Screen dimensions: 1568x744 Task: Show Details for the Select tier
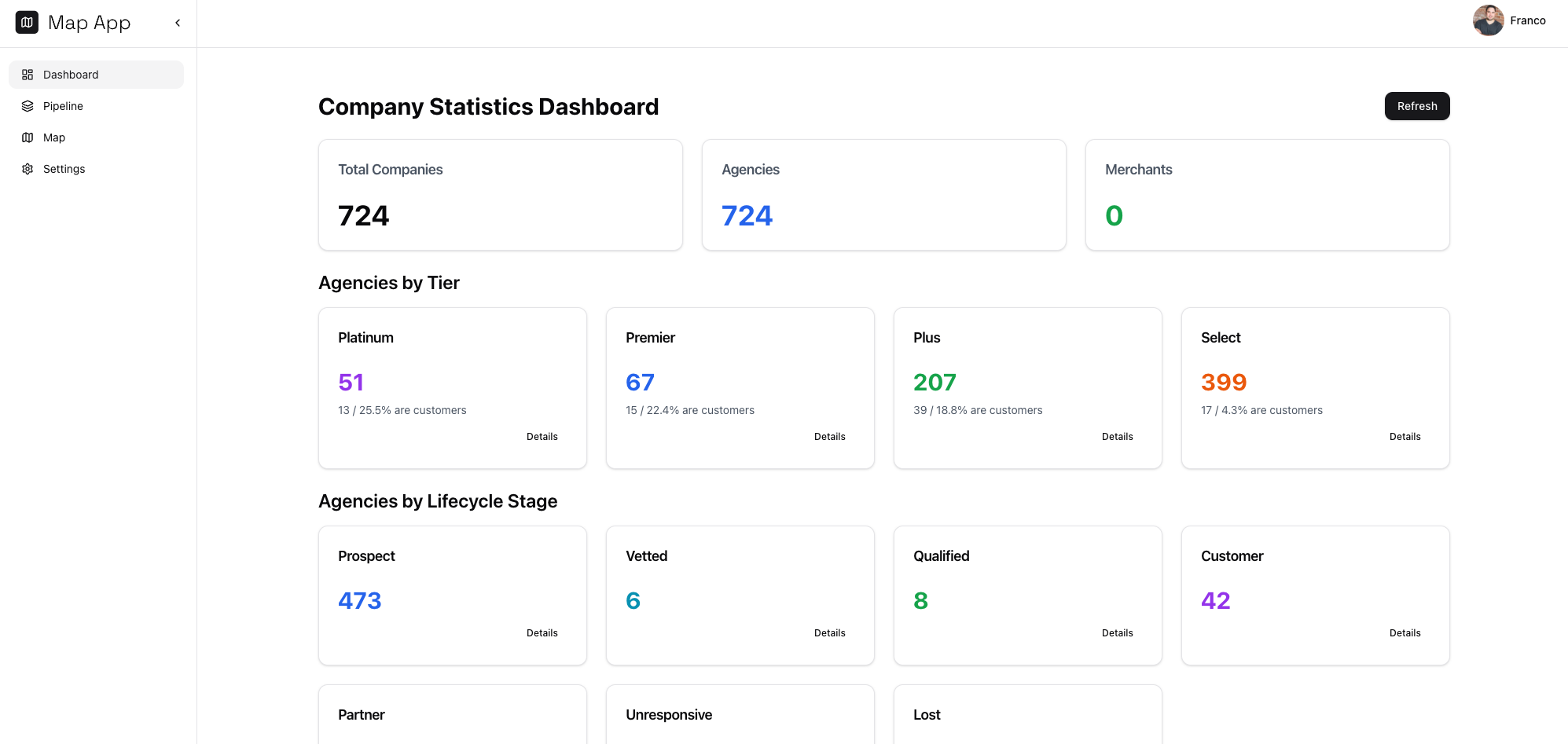click(1405, 436)
